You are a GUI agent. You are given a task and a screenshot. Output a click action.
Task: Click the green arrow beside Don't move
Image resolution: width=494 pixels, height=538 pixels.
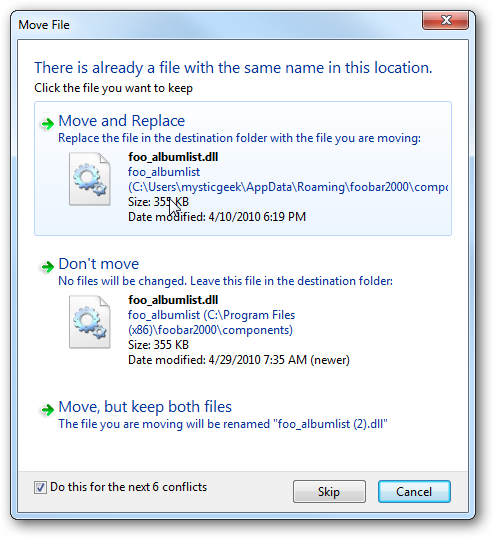47,266
